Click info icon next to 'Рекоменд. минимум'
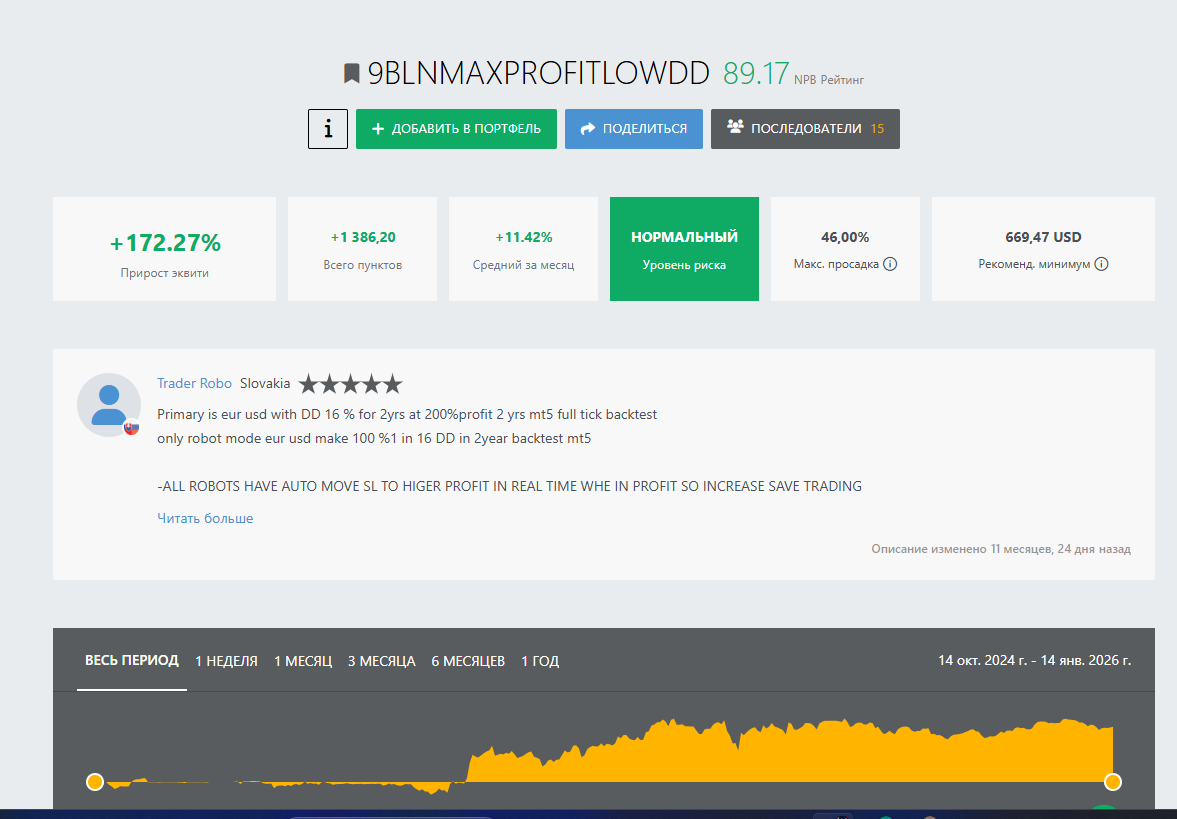 (x=1101, y=265)
